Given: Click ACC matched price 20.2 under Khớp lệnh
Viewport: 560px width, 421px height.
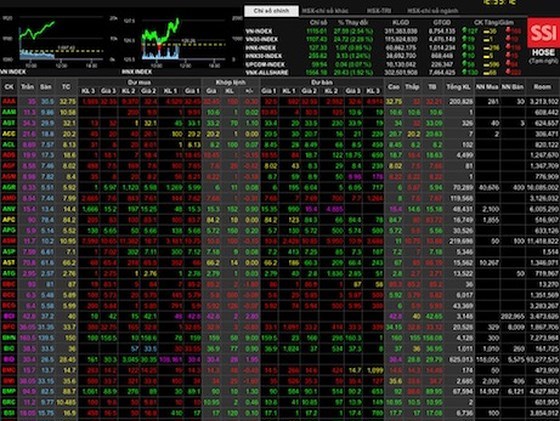Looking at the screenshot, I should tap(213, 134).
